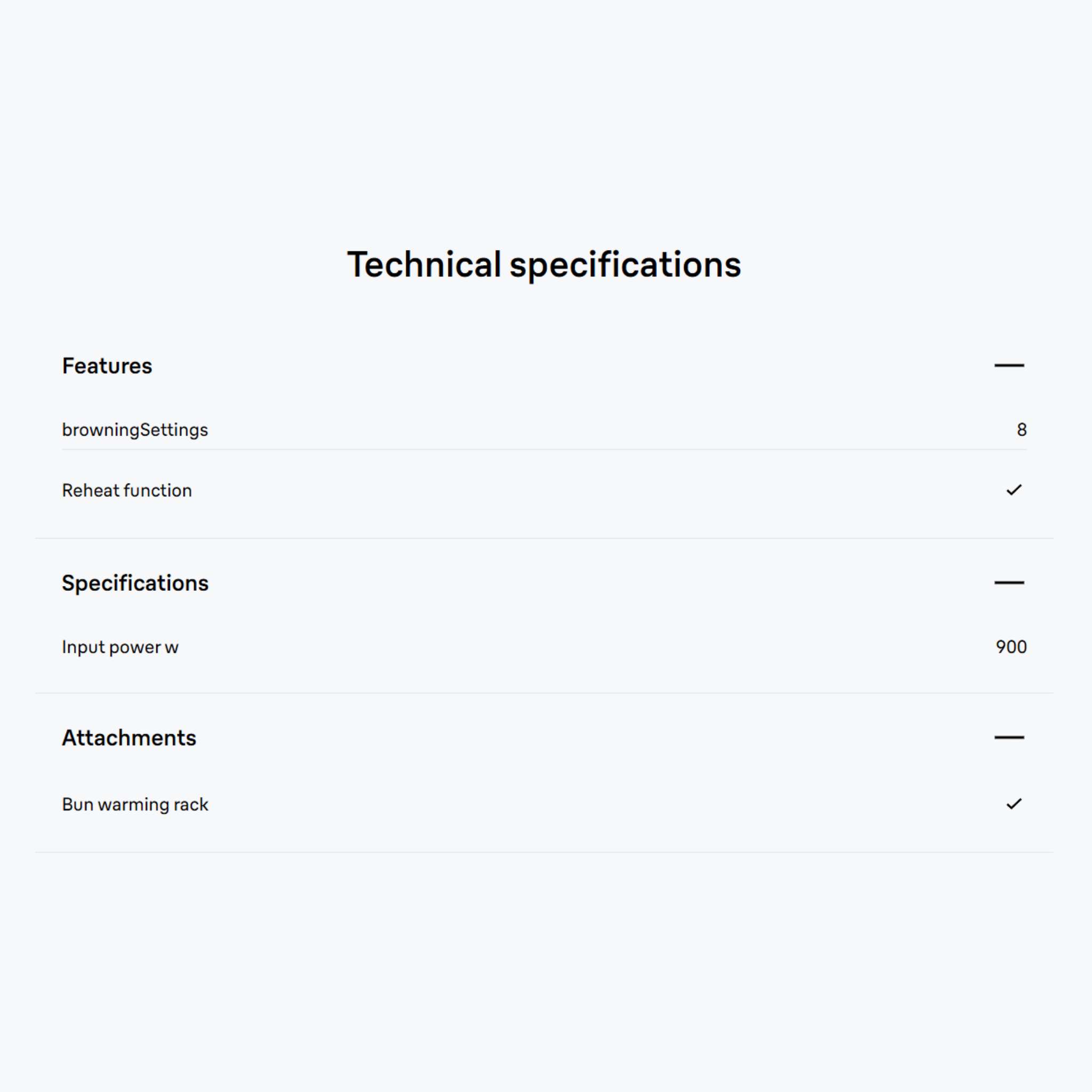The height and width of the screenshot is (1092, 1092).
Task: Click the browningSettings value 8
Action: click(1021, 430)
